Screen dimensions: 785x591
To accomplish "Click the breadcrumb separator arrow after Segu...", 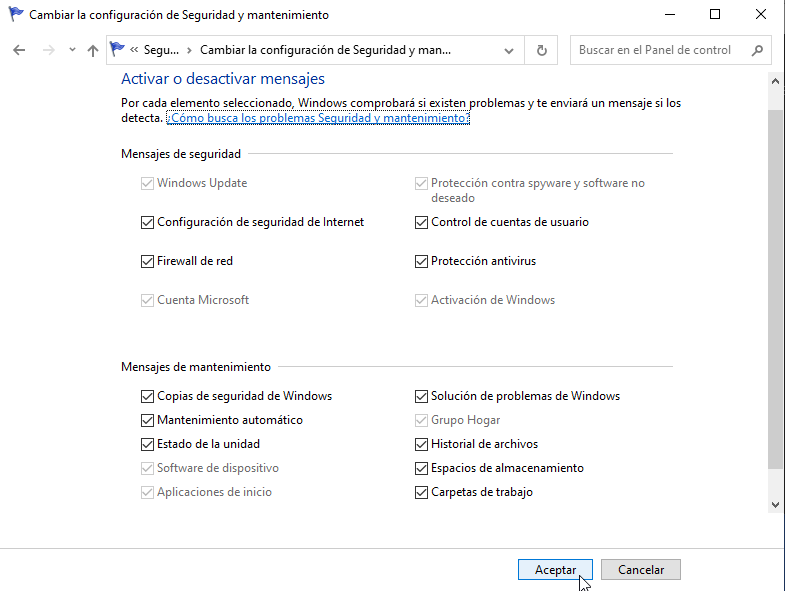I will pyautogui.click(x=189, y=50).
